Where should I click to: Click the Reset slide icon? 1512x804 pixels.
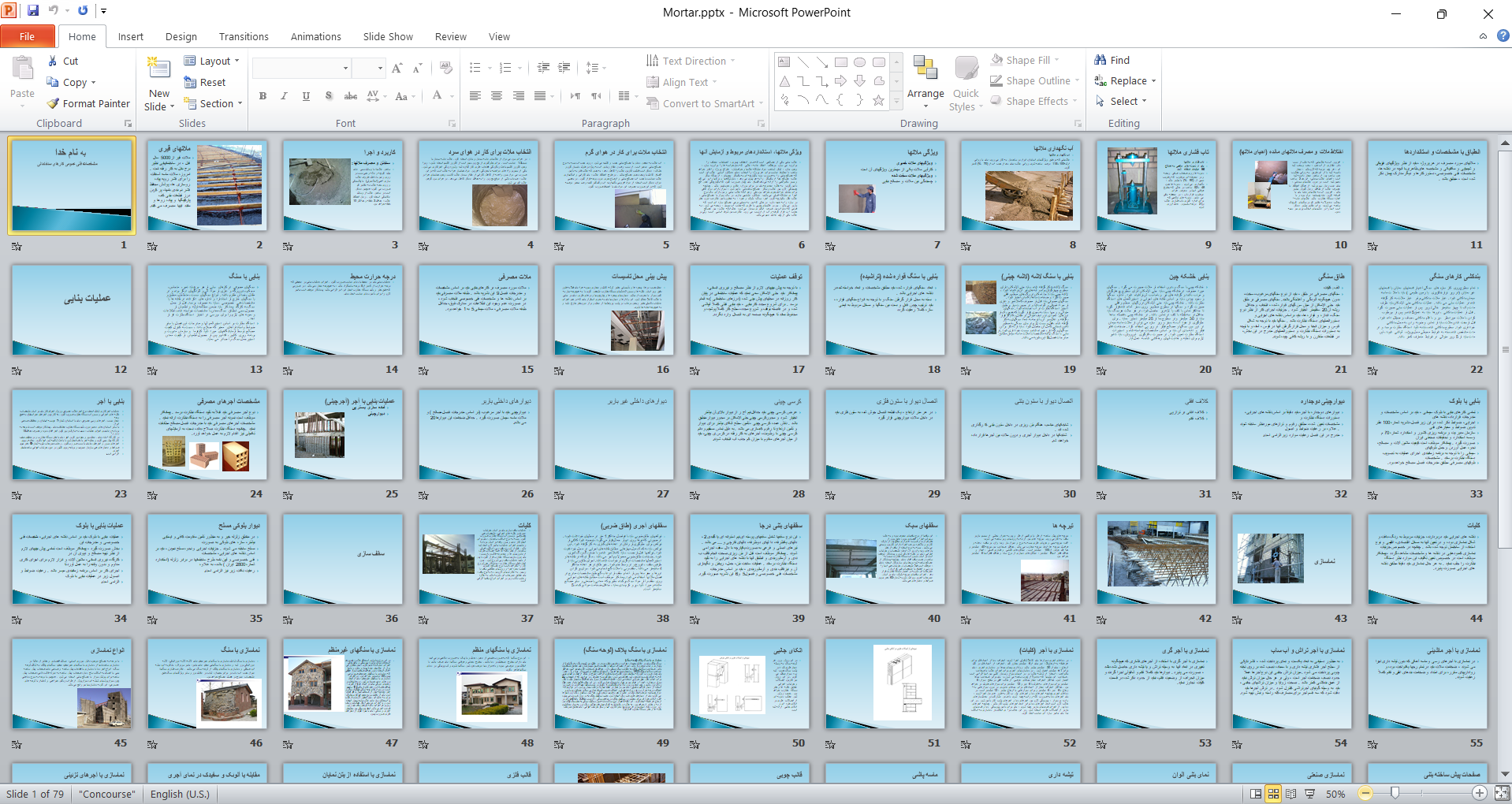click(190, 82)
